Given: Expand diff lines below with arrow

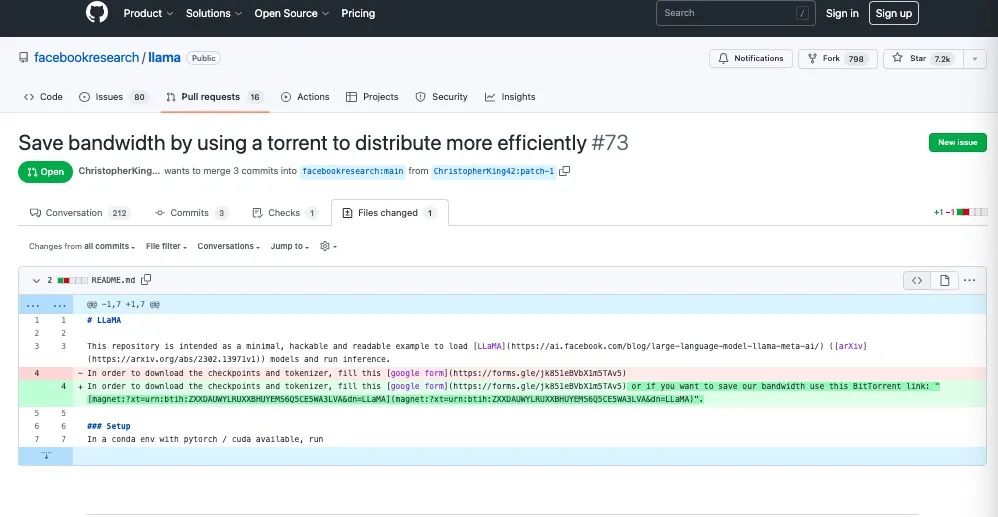Looking at the screenshot, I should [45, 455].
